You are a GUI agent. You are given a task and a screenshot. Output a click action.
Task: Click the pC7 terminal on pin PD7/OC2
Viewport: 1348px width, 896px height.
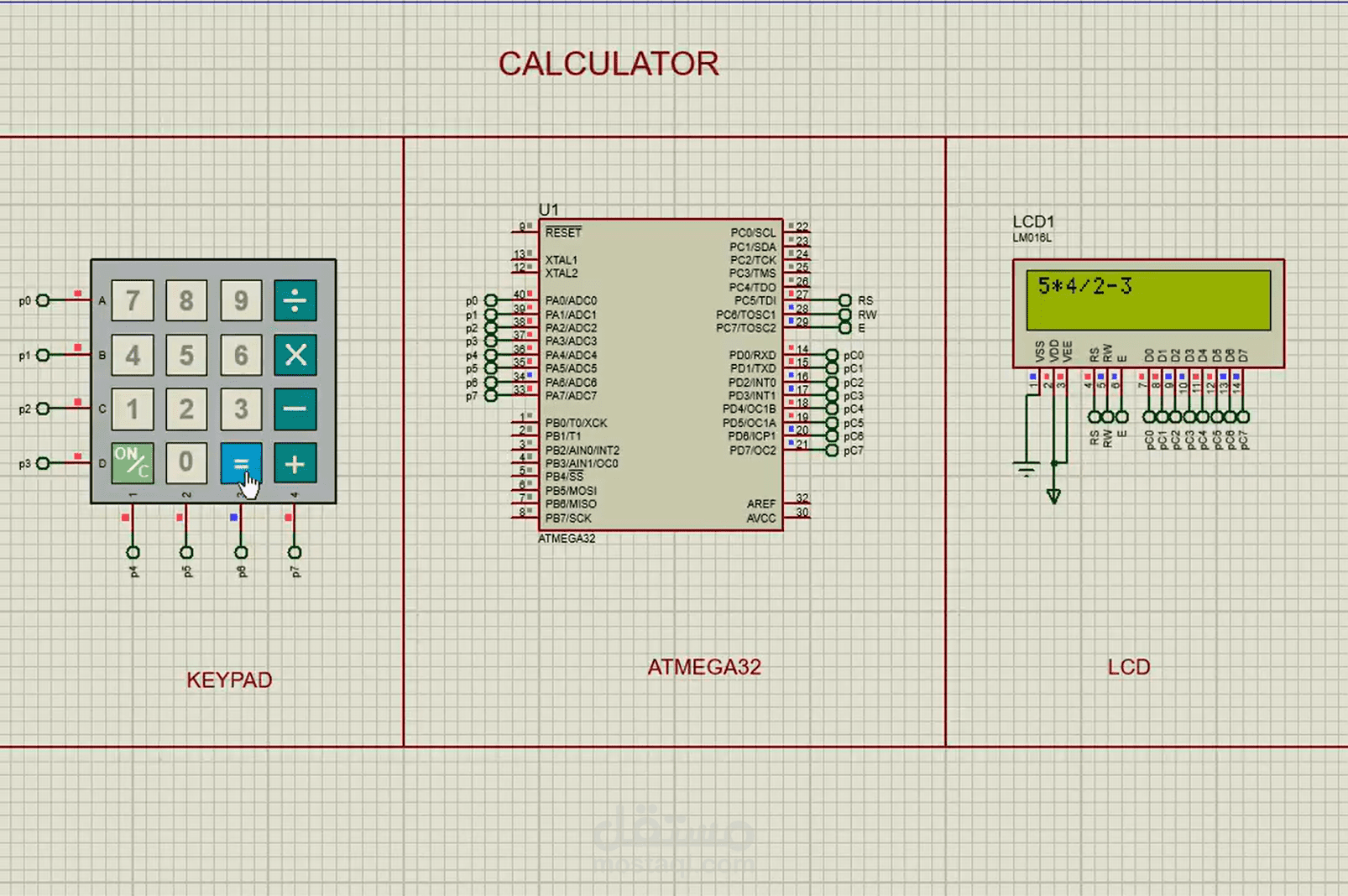tap(832, 451)
